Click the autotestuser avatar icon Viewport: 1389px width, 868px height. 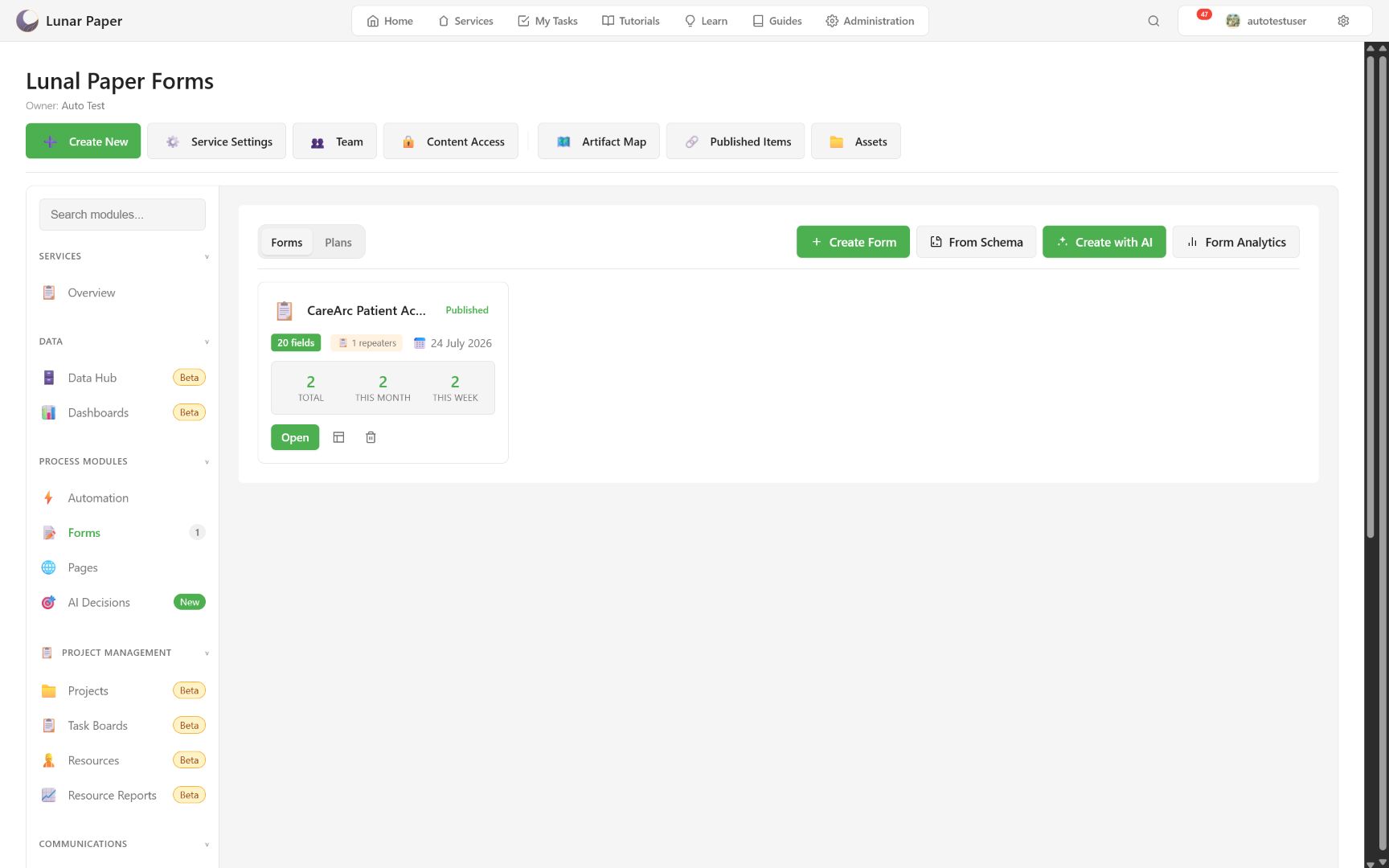(x=1232, y=21)
